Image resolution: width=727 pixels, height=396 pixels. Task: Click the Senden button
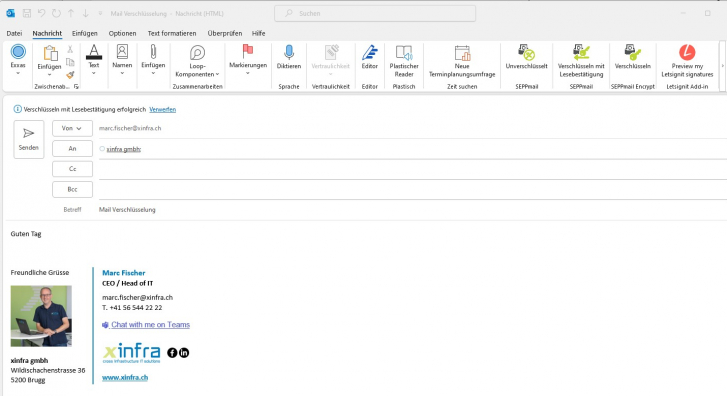(29, 140)
